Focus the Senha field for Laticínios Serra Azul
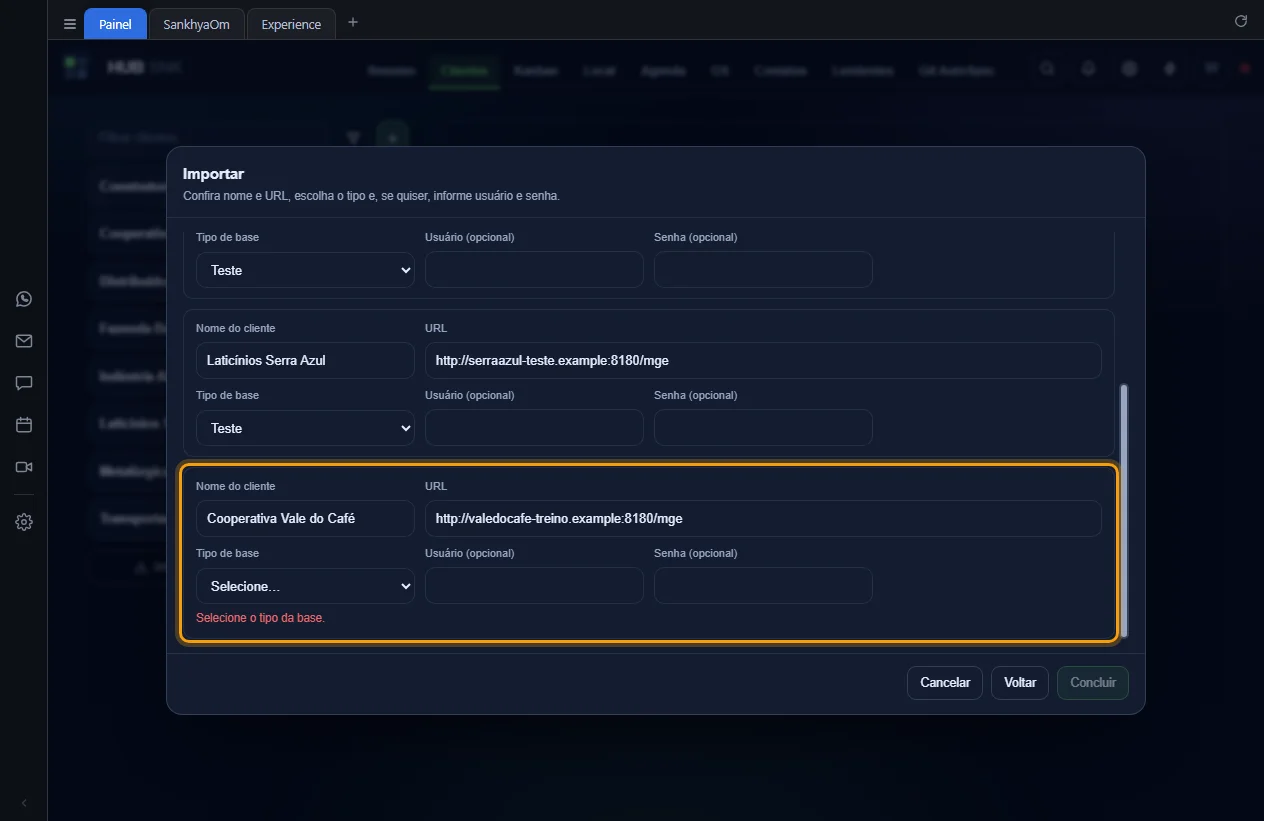The width and height of the screenshot is (1264, 821). 763,428
